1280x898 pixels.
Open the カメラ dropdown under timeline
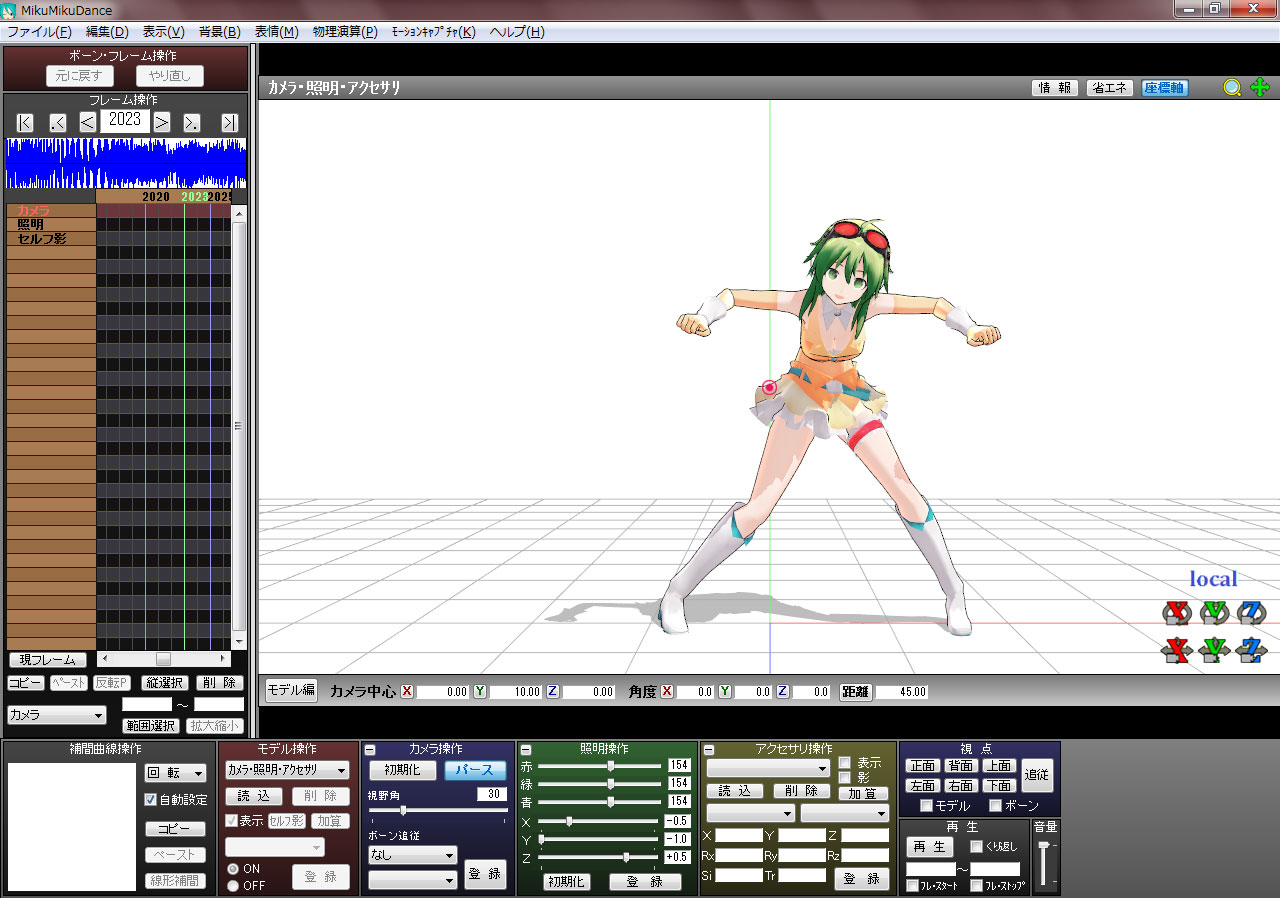point(56,715)
